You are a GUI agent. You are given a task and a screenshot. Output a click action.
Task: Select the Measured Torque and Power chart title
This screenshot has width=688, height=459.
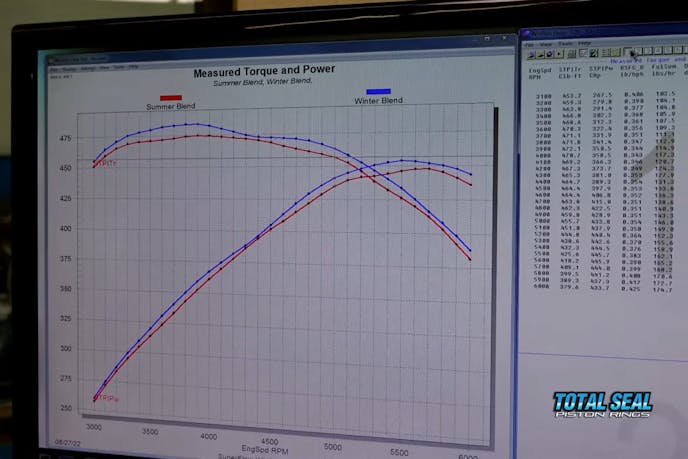tap(264, 71)
